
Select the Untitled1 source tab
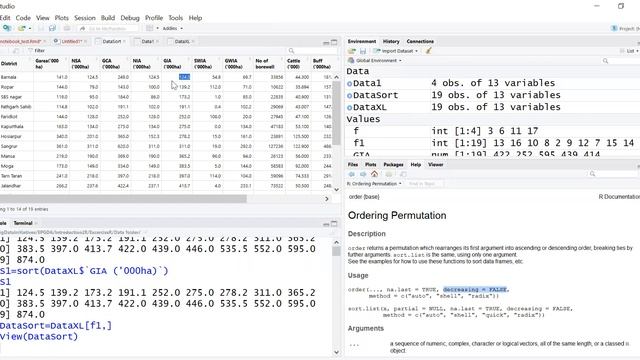71,42
